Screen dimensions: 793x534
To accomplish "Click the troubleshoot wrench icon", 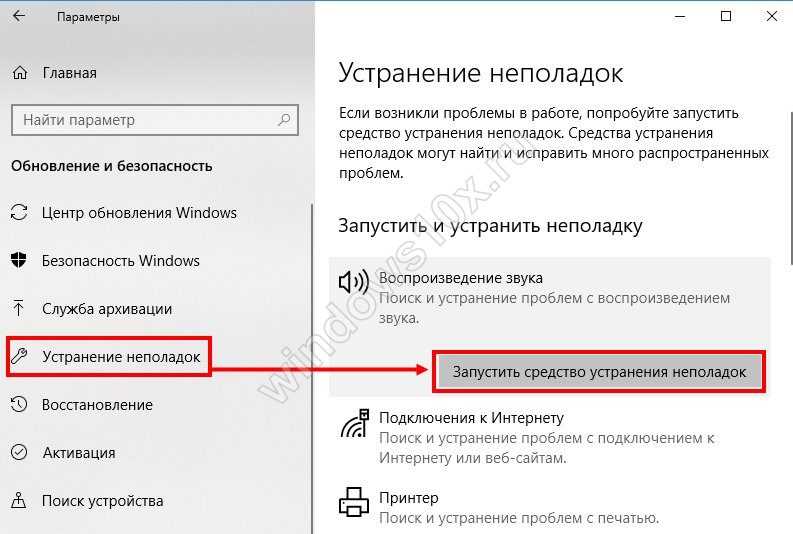I will 19,356.
